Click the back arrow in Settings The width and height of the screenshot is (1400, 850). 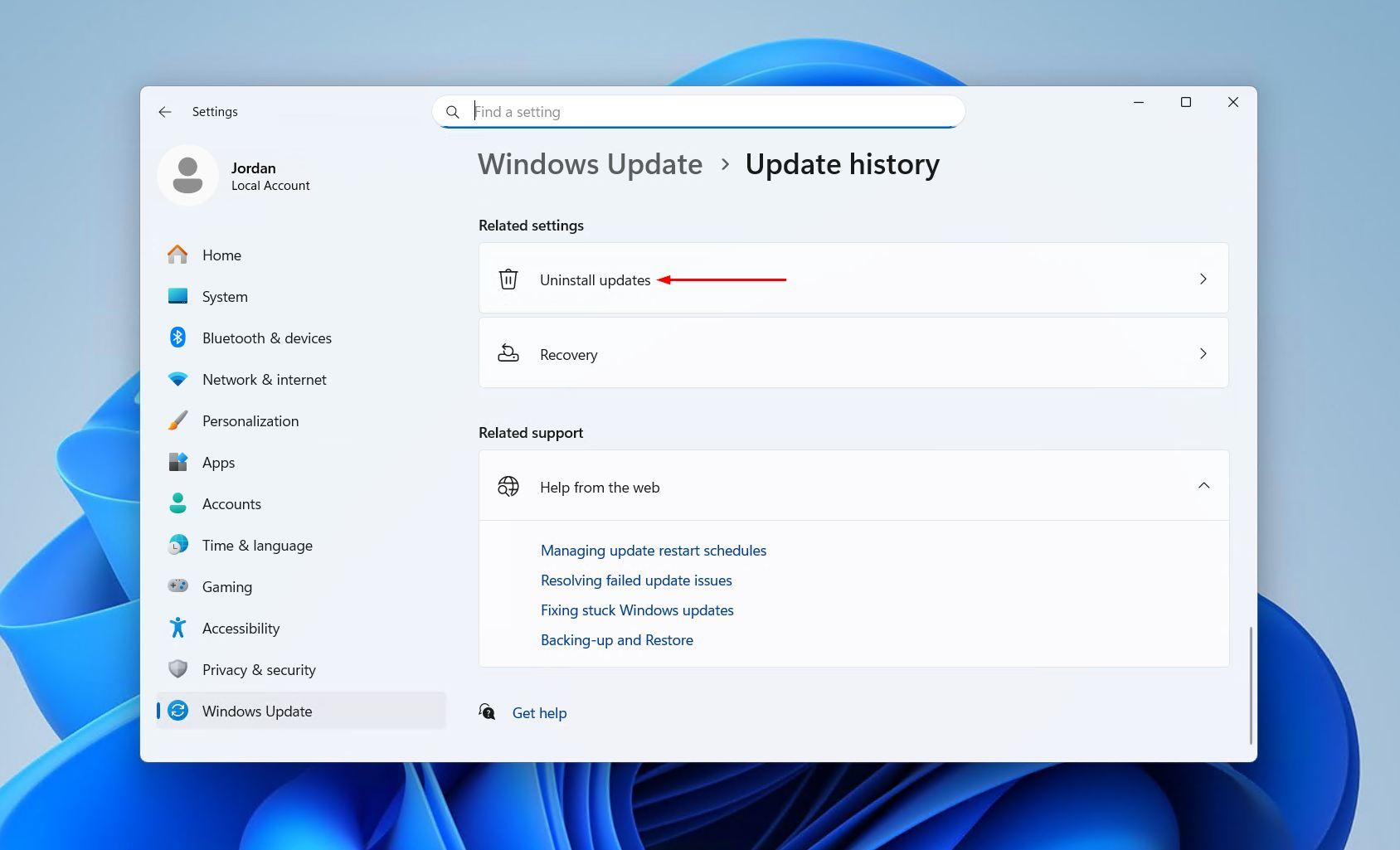[x=165, y=112]
